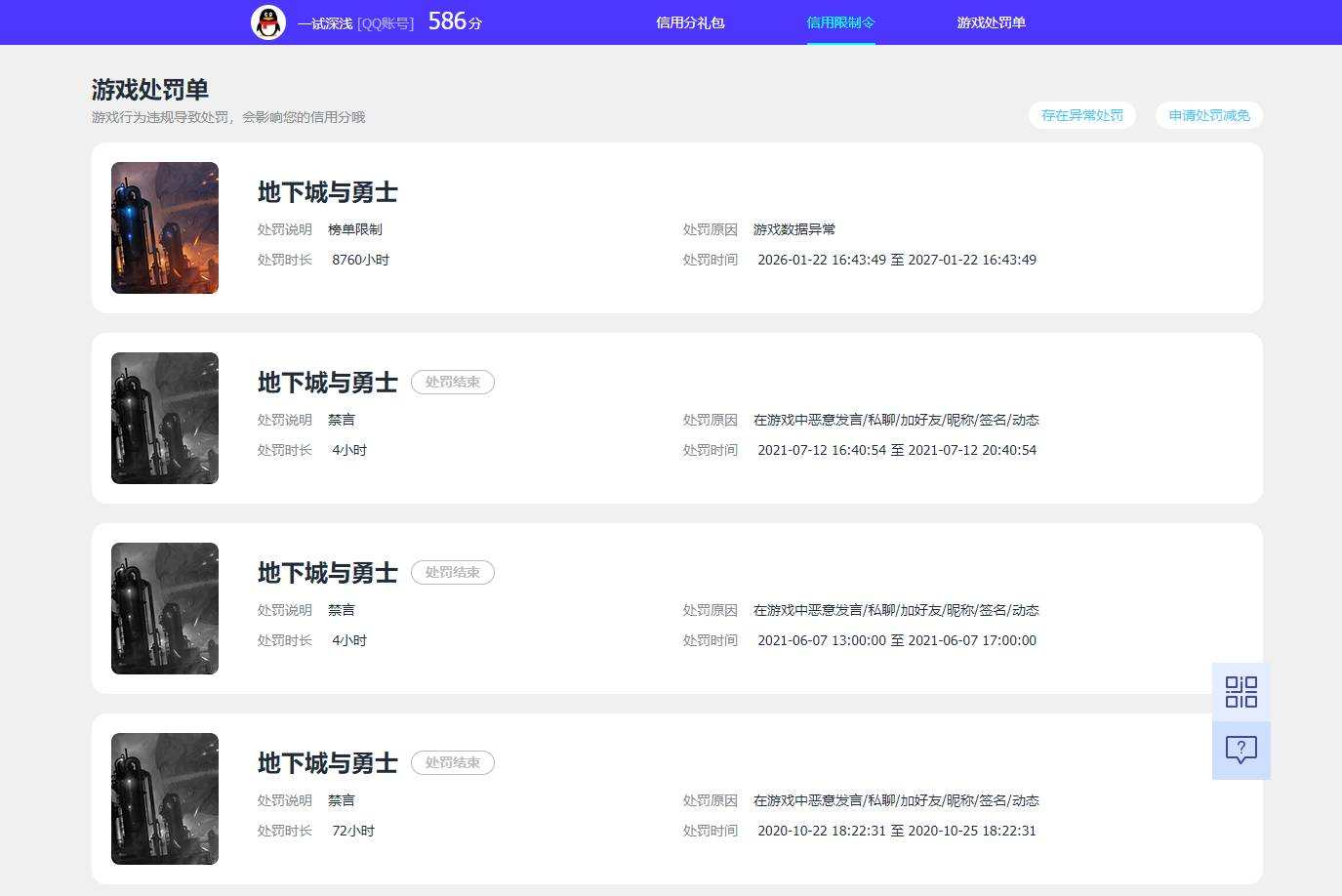Click 处罚结束 badge on 2020-10-22 card

(x=453, y=763)
